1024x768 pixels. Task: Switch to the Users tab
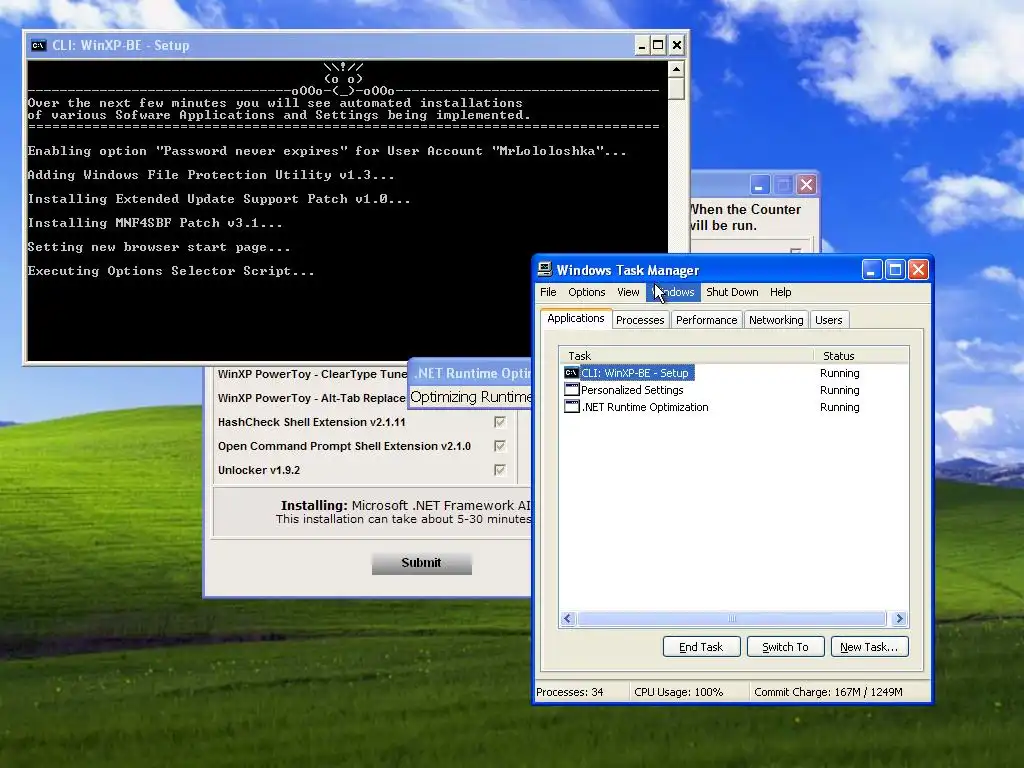(829, 320)
